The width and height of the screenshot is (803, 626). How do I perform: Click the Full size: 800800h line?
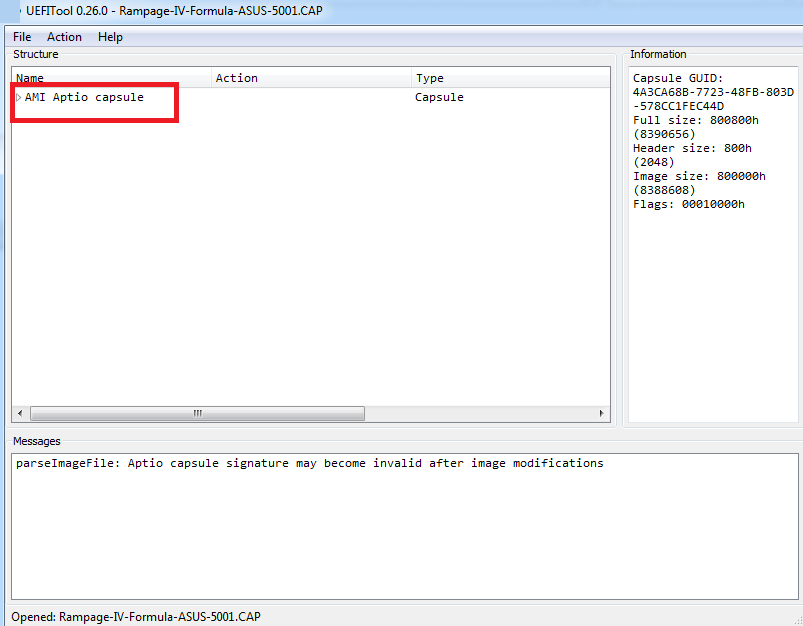(x=695, y=120)
